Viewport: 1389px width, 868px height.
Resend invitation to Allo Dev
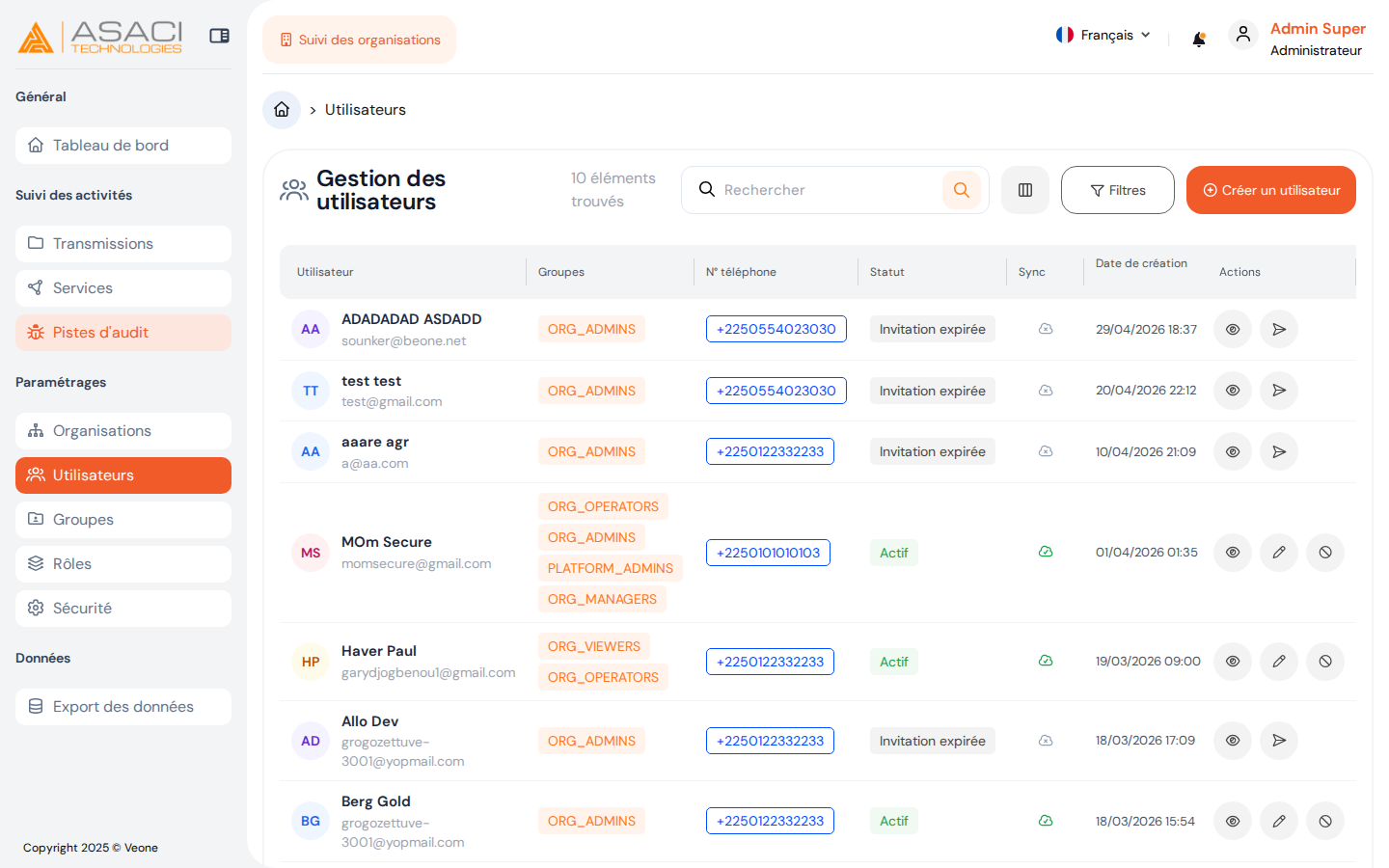[x=1279, y=741]
